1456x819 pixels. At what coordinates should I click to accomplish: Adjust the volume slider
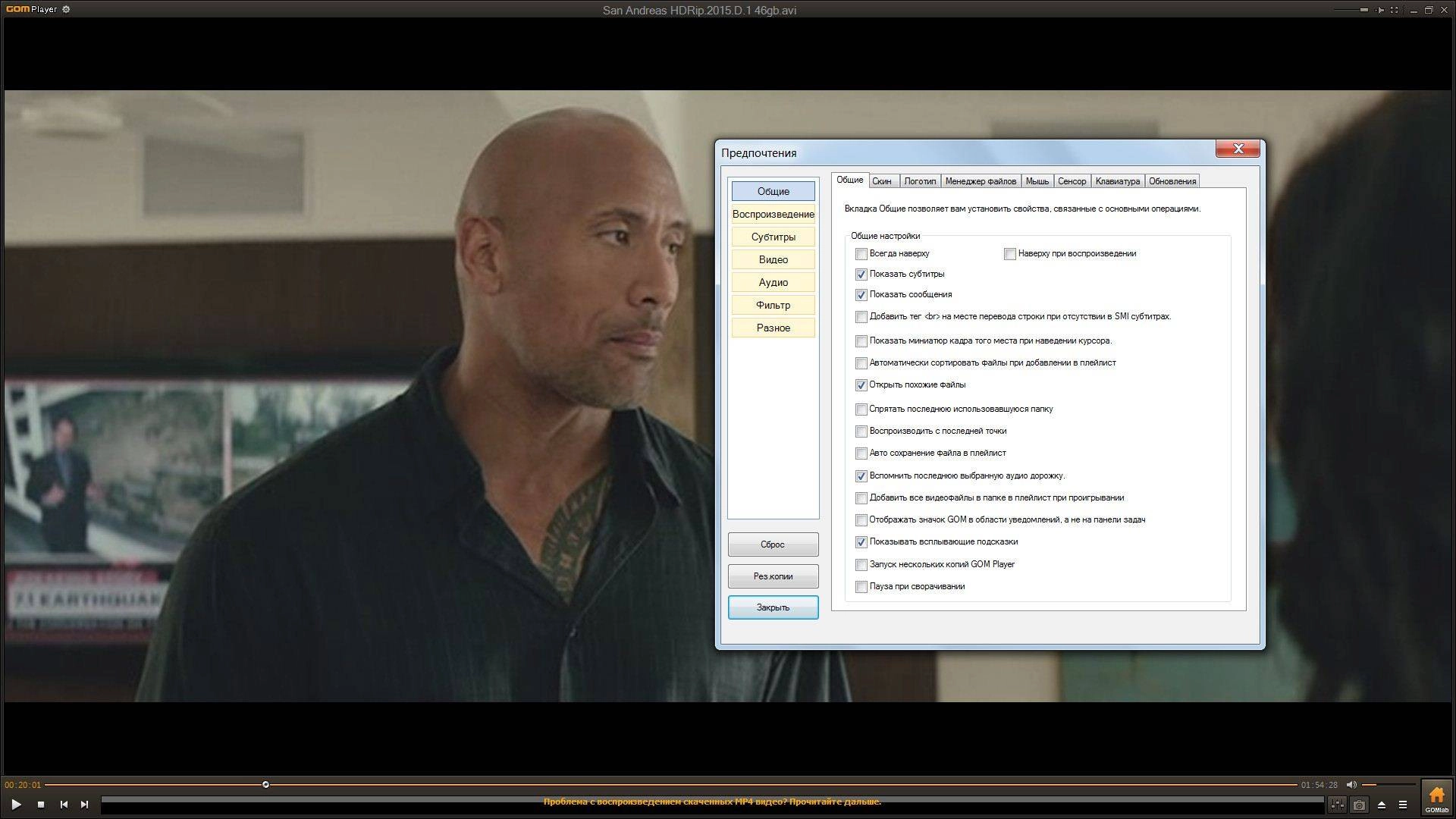(1389, 785)
